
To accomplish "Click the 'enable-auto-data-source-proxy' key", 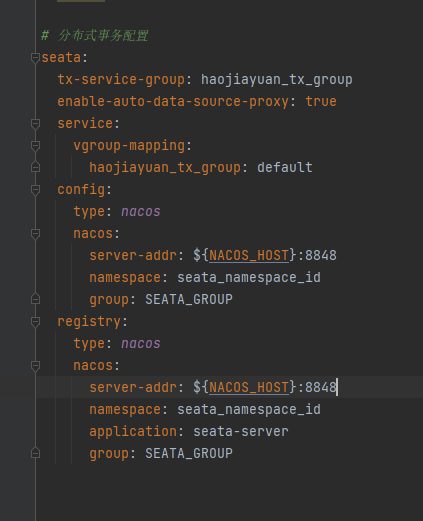I will point(173,102).
